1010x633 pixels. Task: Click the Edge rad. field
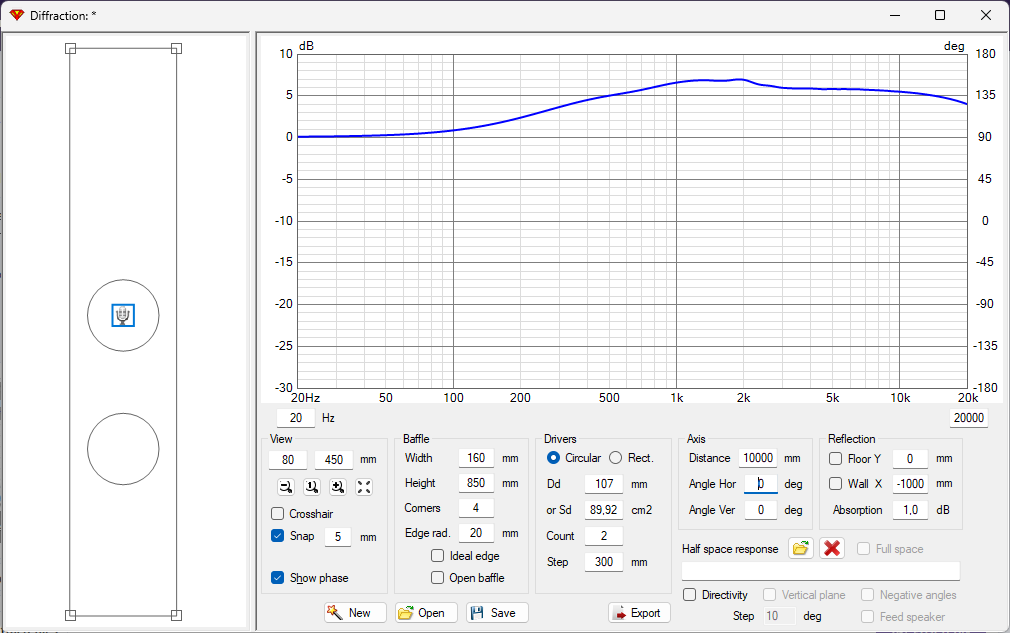point(476,533)
